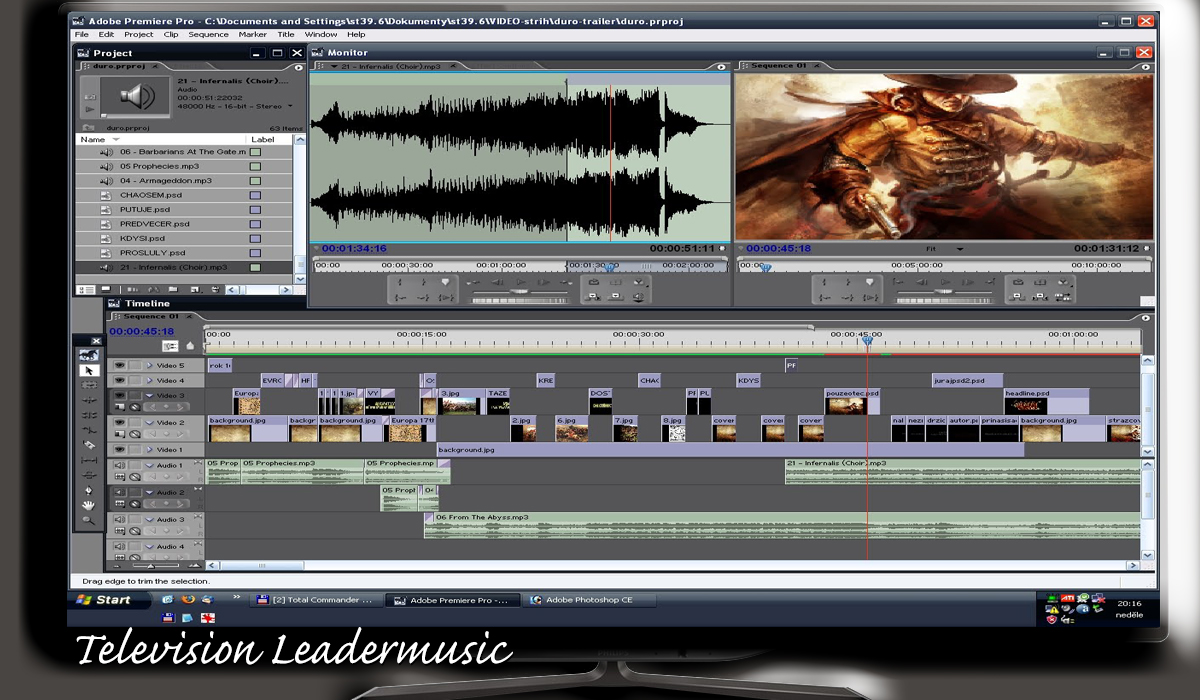This screenshot has width=1200, height=700.
Task: Mute the Audio 3 track
Action: 120,520
